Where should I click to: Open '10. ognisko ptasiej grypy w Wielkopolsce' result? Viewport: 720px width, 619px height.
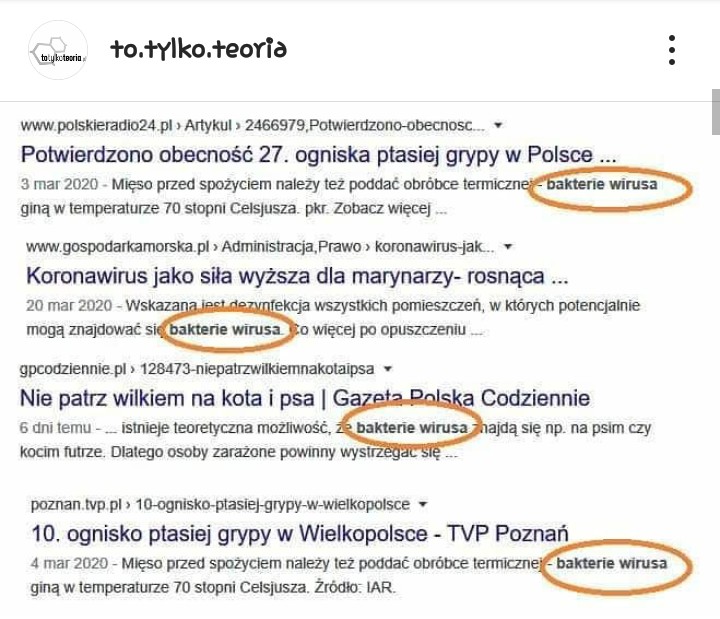coord(300,532)
